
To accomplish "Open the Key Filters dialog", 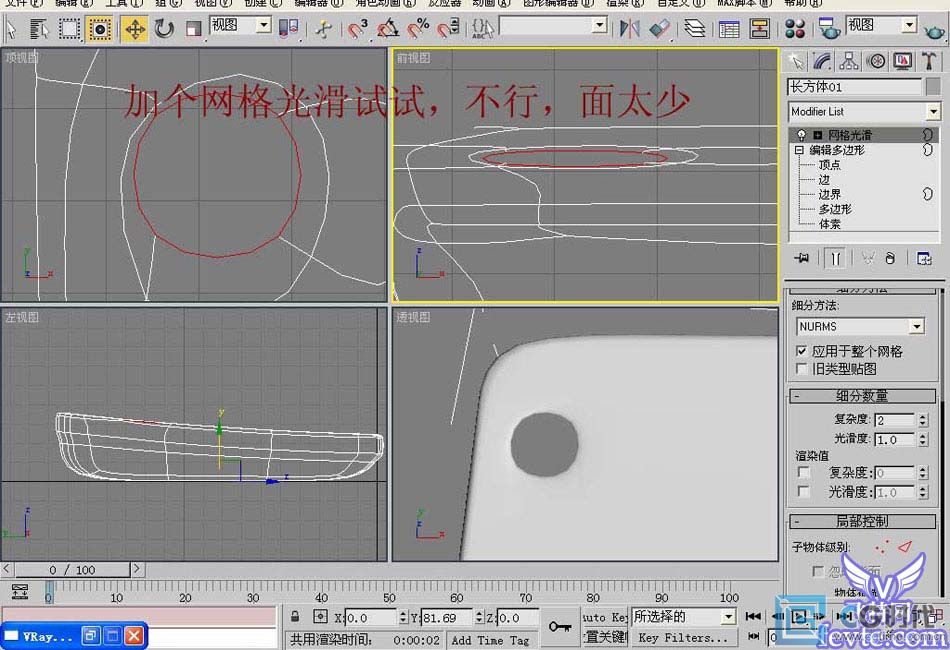I will click(x=683, y=638).
